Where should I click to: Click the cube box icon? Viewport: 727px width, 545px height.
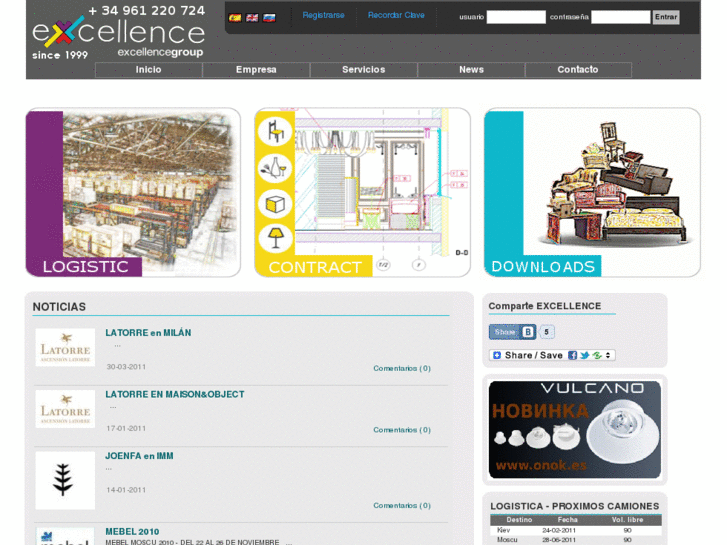pos(275,204)
